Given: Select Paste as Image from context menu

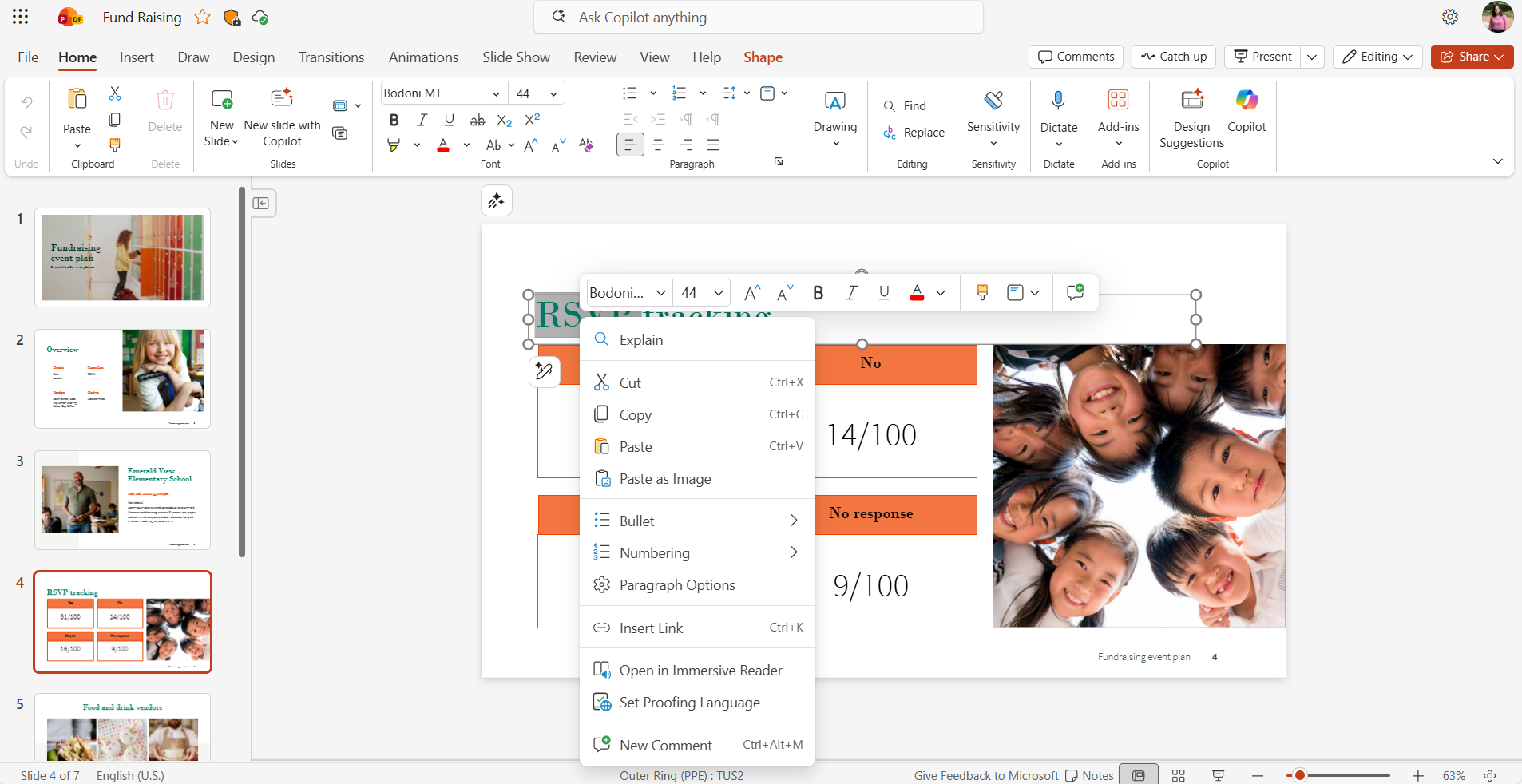Looking at the screenshot, I should coord(665,479).
